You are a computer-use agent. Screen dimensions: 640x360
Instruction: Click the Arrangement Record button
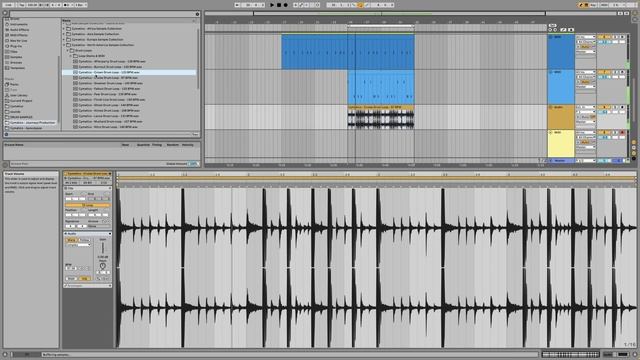coord(285,5)
